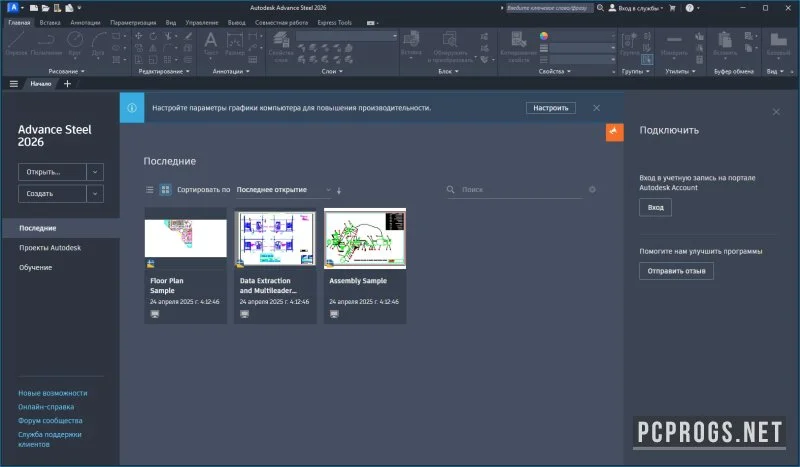Switch to list view of recent files

149,190
